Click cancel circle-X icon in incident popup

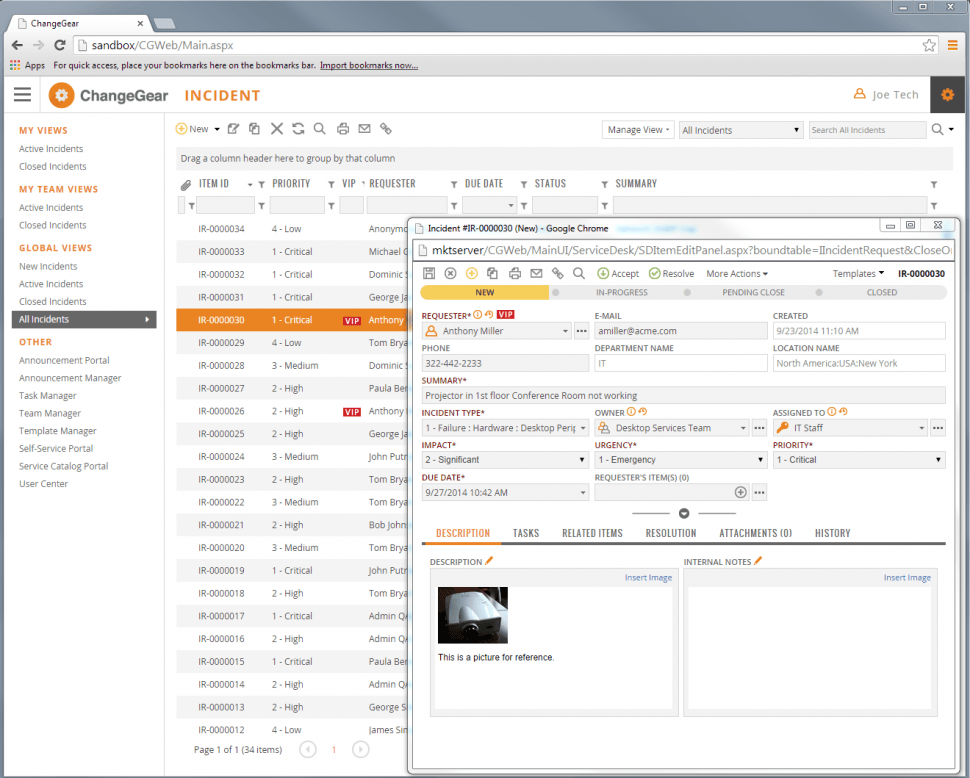pos(450,273)
